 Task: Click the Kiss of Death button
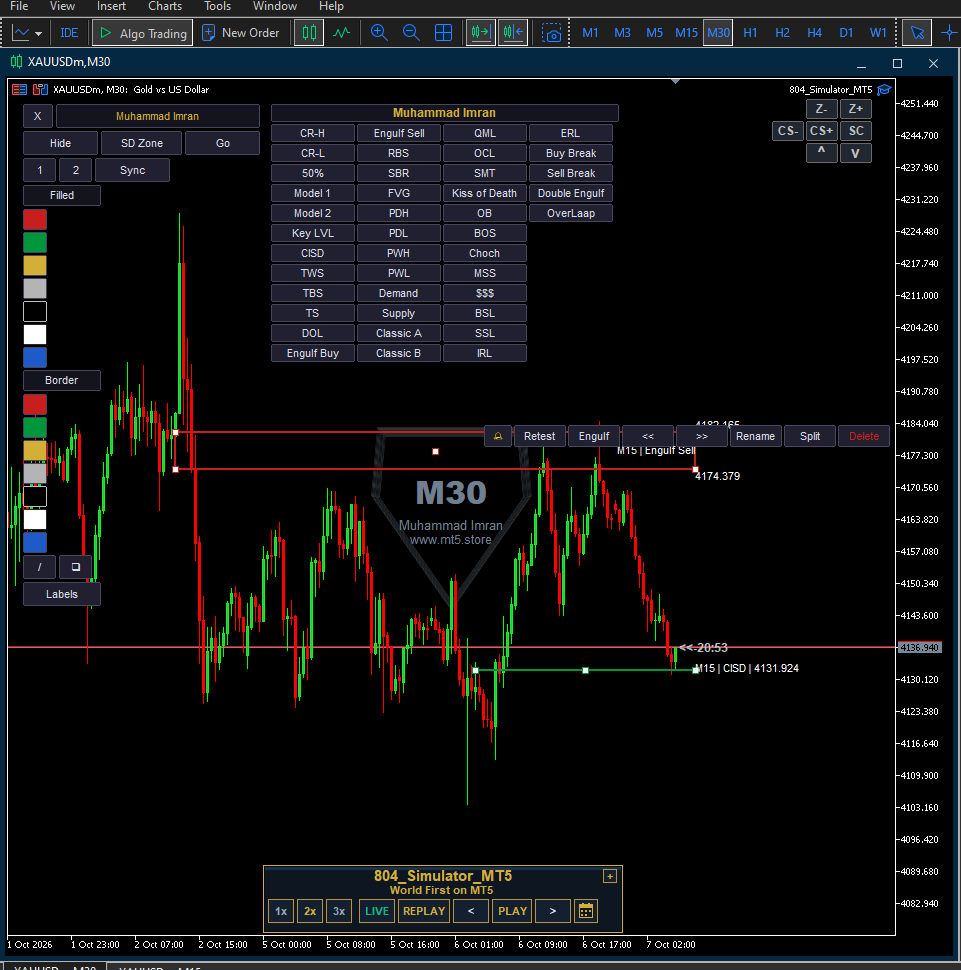point(485,194)
